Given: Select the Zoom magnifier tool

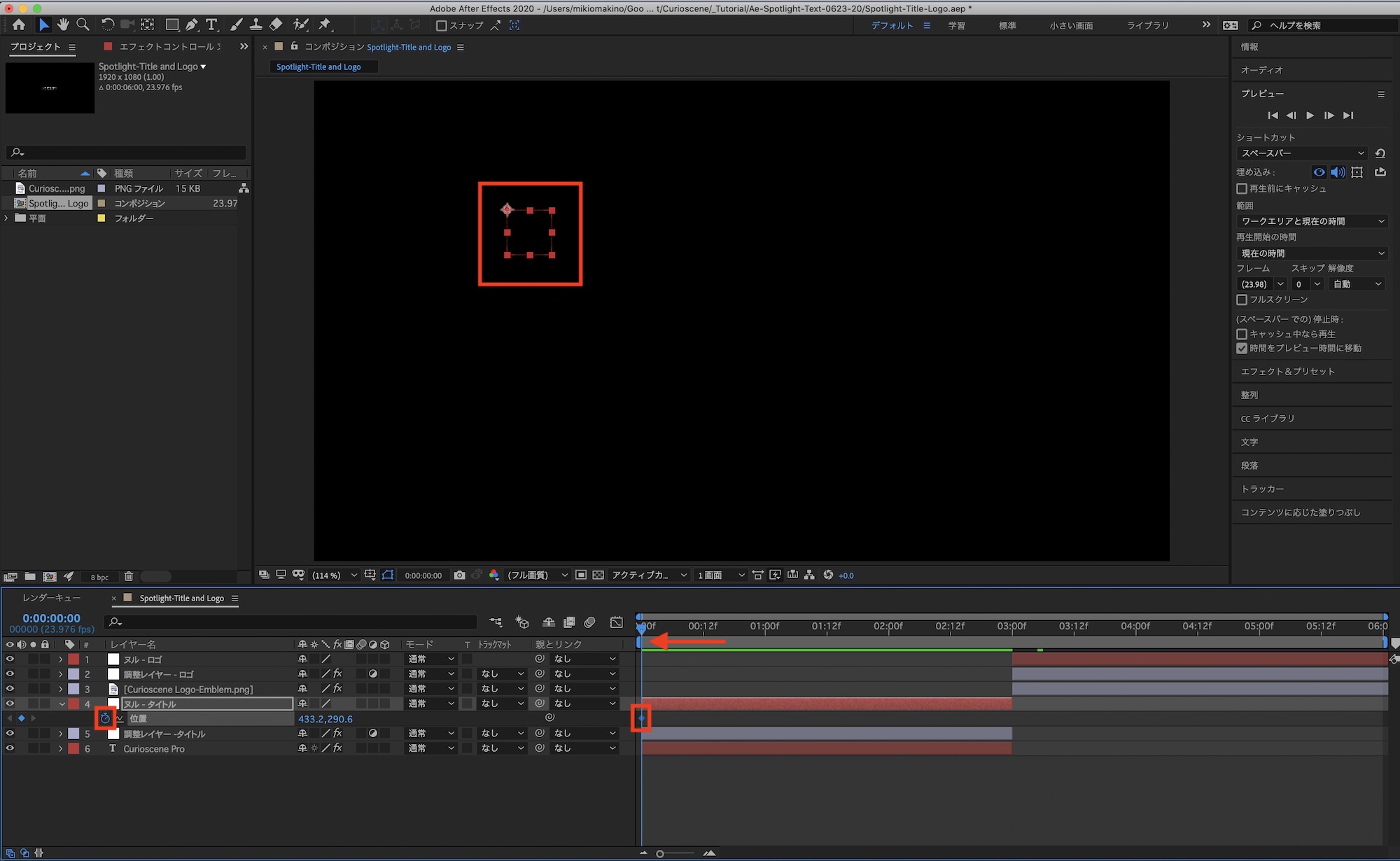Looking at the screenshot, I should [83, 24].
